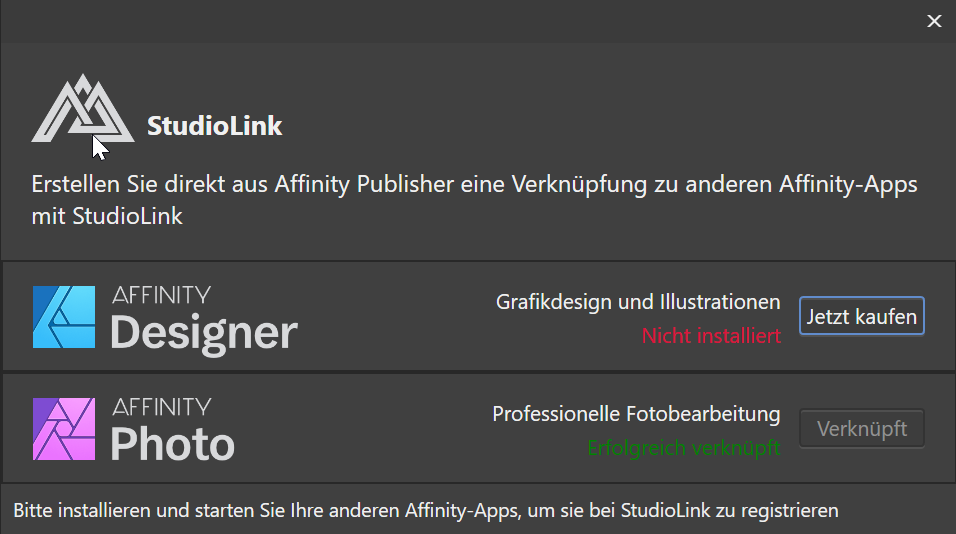Click the Jetzt kaufen button for Designer
This screenshot has width=956, height=534.
(x=861, y=316)
